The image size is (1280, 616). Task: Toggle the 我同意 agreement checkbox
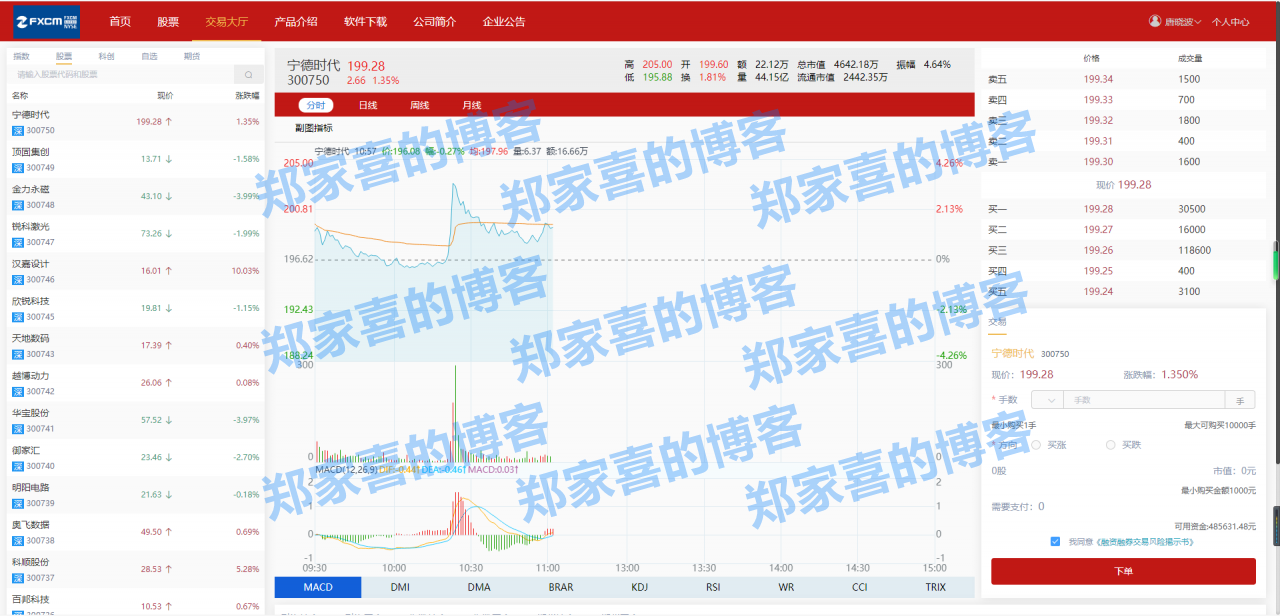click(x=1056, y=541)
